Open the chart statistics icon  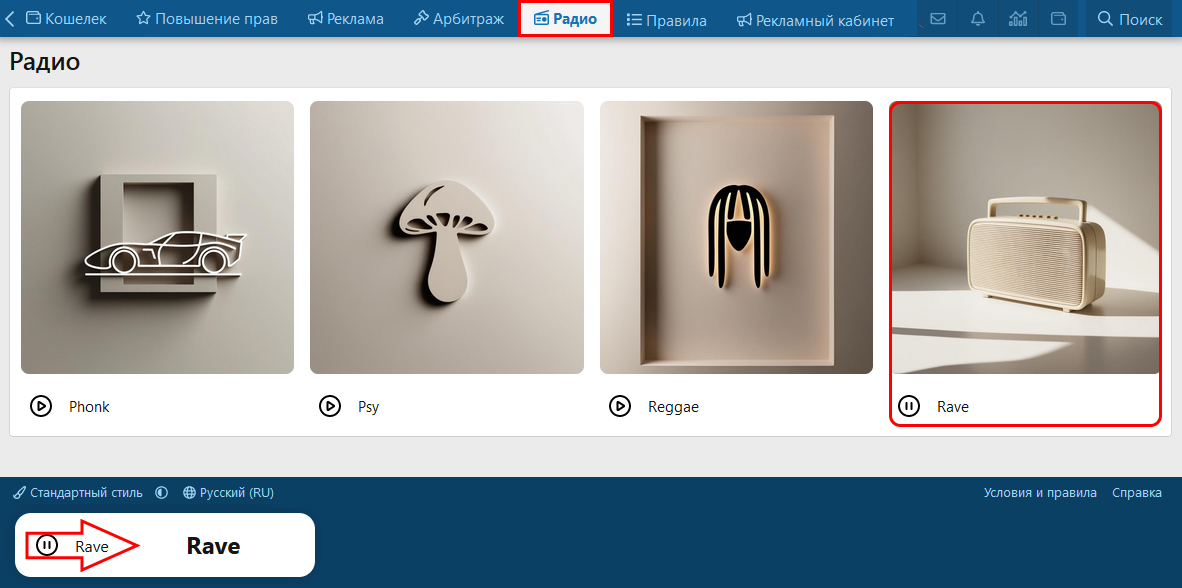click(1018, 19)
